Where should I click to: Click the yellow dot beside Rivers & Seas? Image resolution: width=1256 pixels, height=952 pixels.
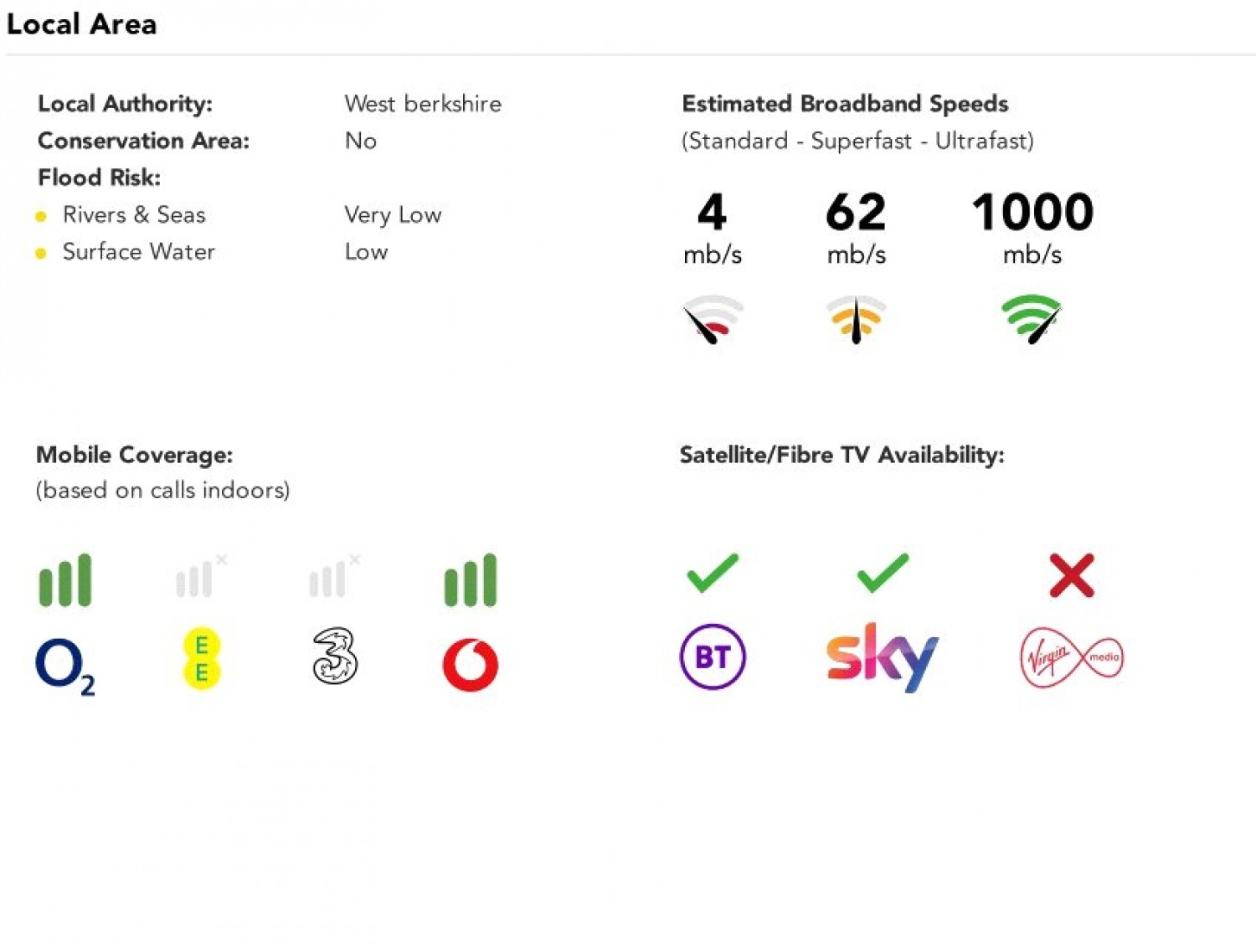[x=41, y=217]
